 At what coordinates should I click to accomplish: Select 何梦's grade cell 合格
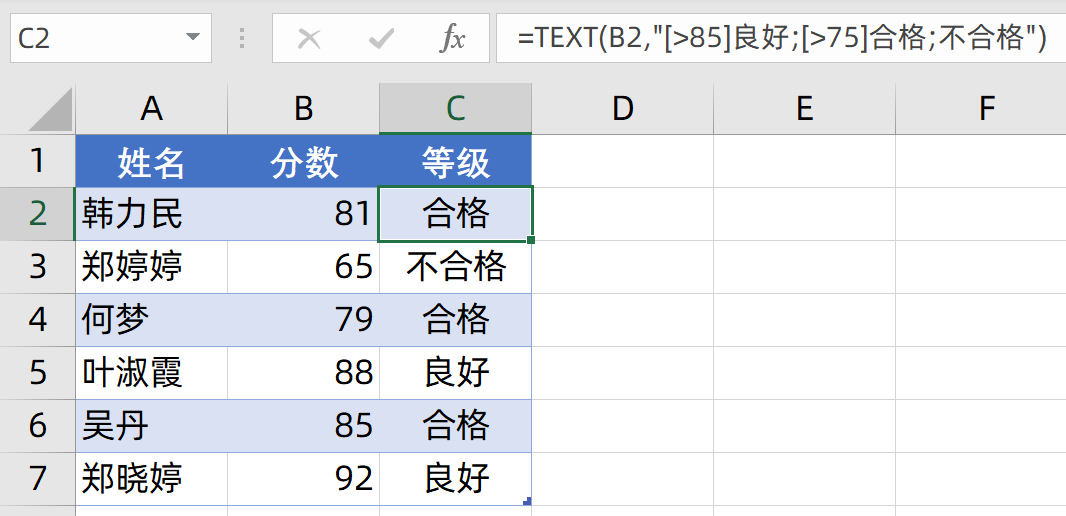tap(455, 320)
